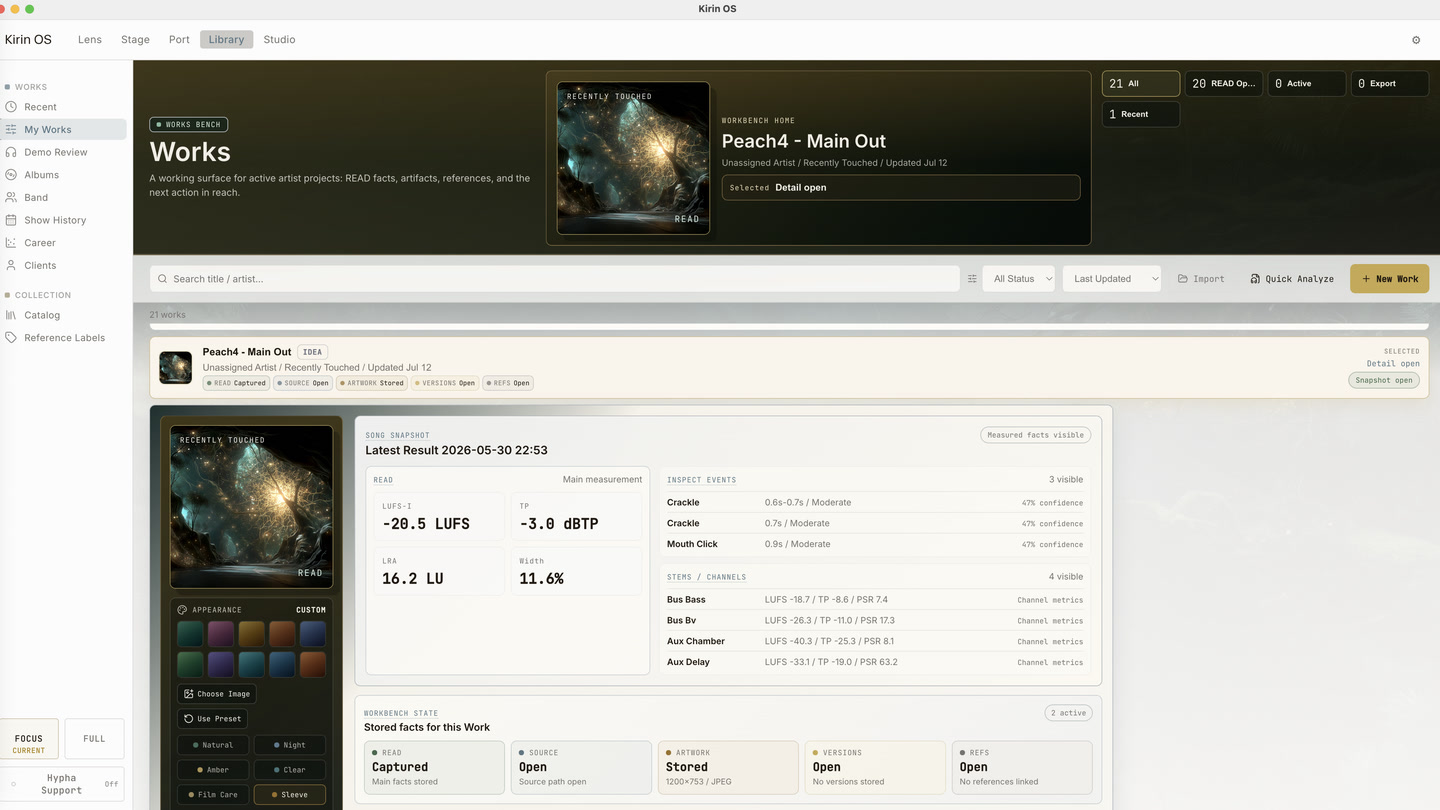1440x810 pixels.
Task: Click the Career chart icon
Action: (11, 243)
